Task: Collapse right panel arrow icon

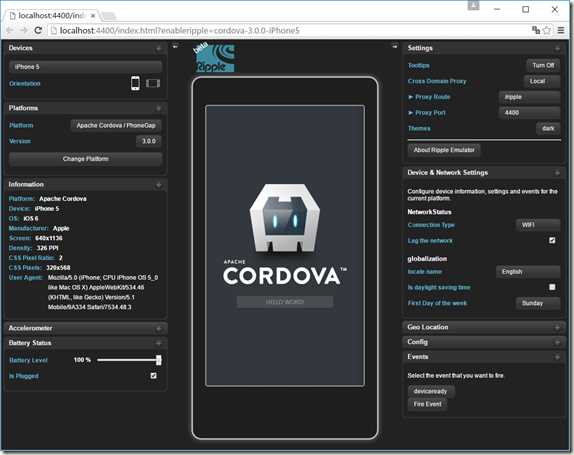Action: (x=395, y=46)
